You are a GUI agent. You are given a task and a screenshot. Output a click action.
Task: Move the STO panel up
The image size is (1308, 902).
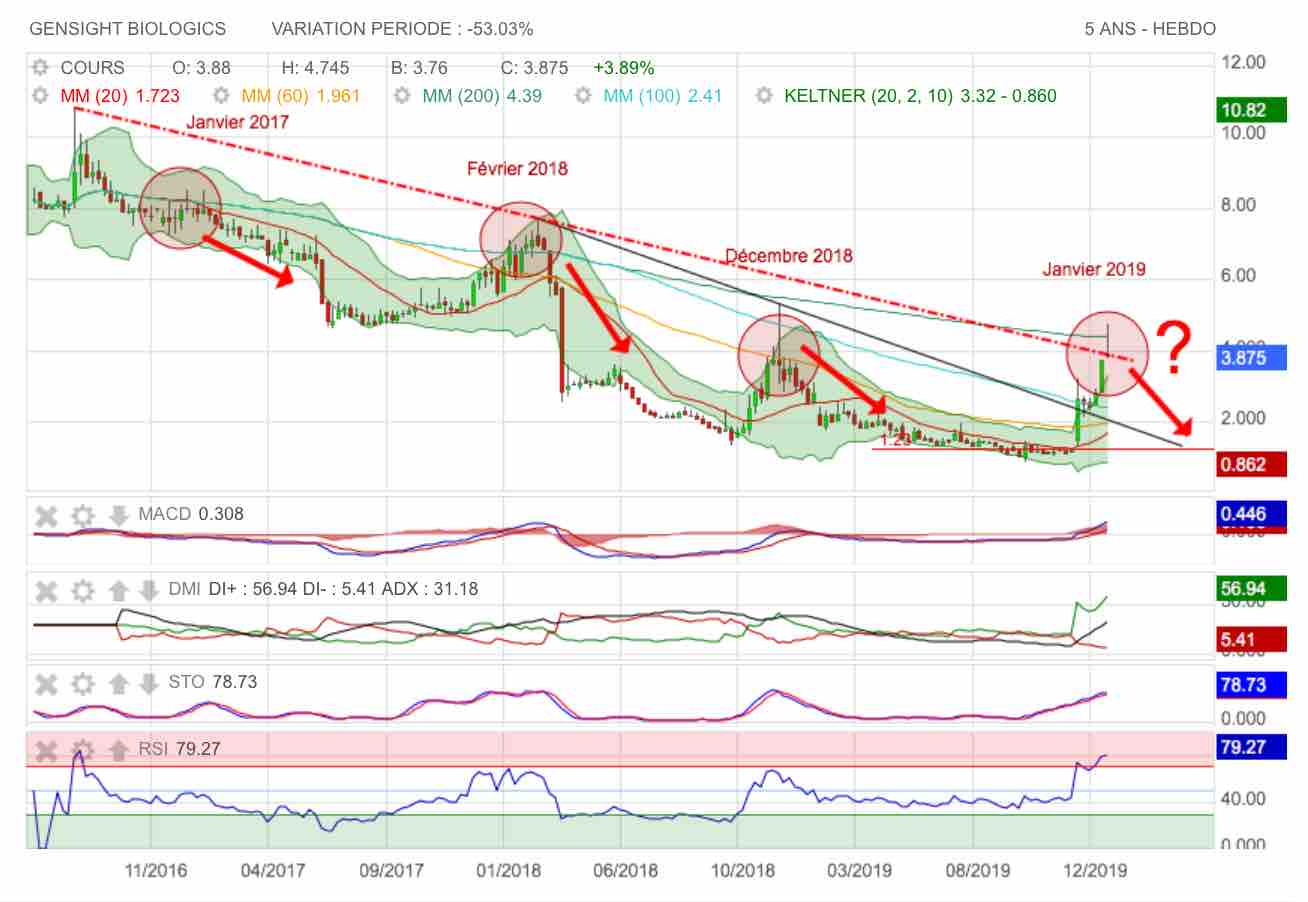point(118,684)
